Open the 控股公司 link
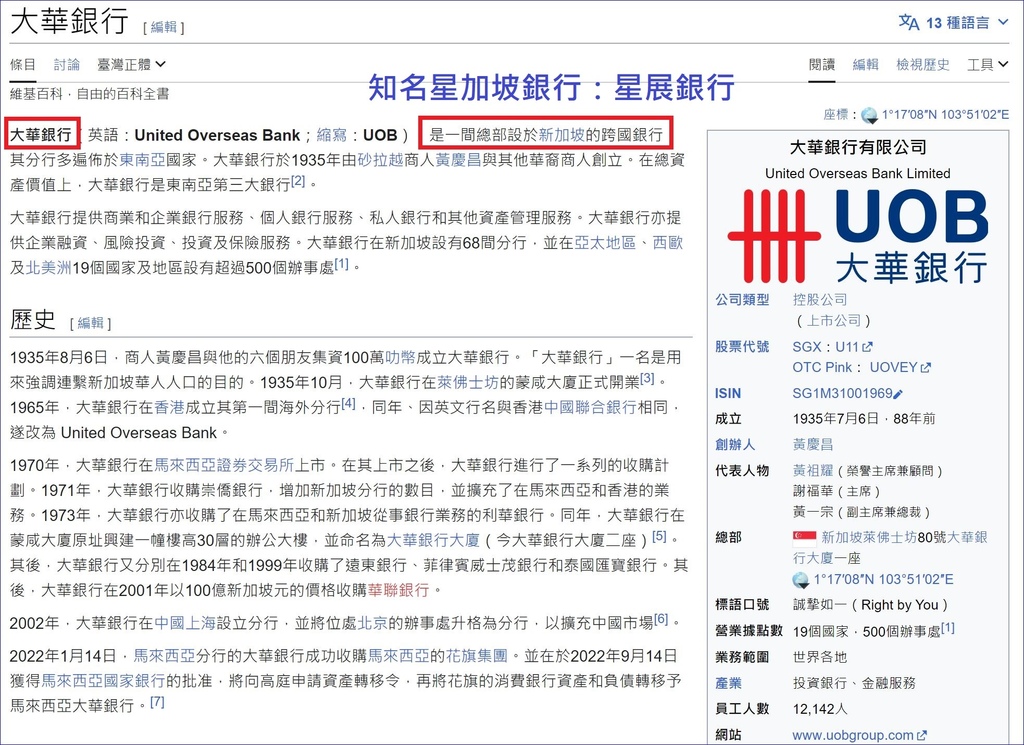 pos(820,300)
